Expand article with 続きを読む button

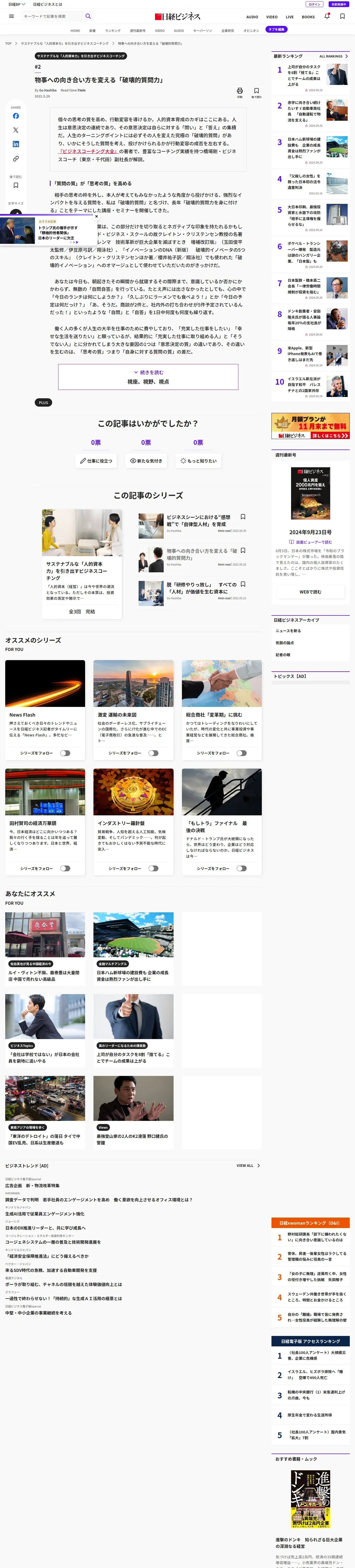pos(148,377)
